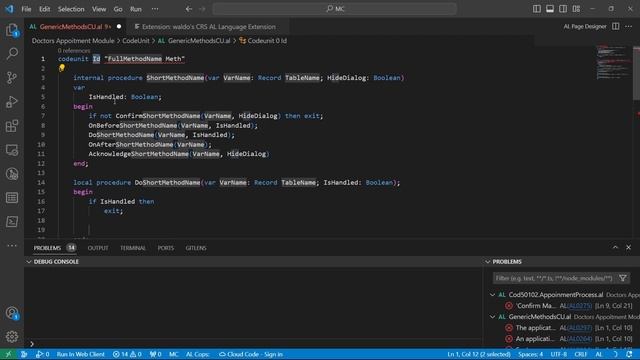Open the File menu
The height and width of the screenshot is (360, 640).
[x=26, y=9]
